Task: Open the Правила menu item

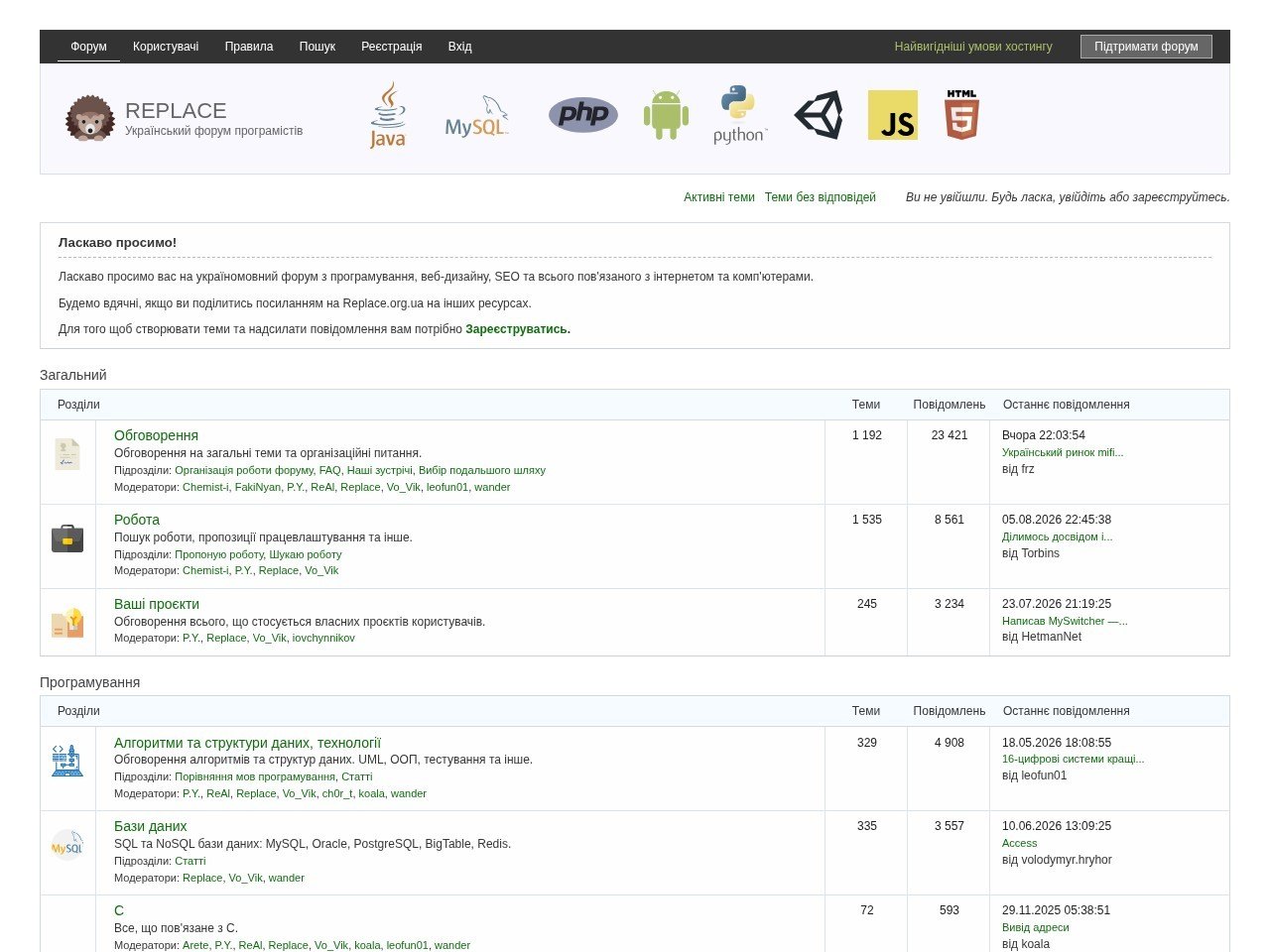Action: (249, 47)
